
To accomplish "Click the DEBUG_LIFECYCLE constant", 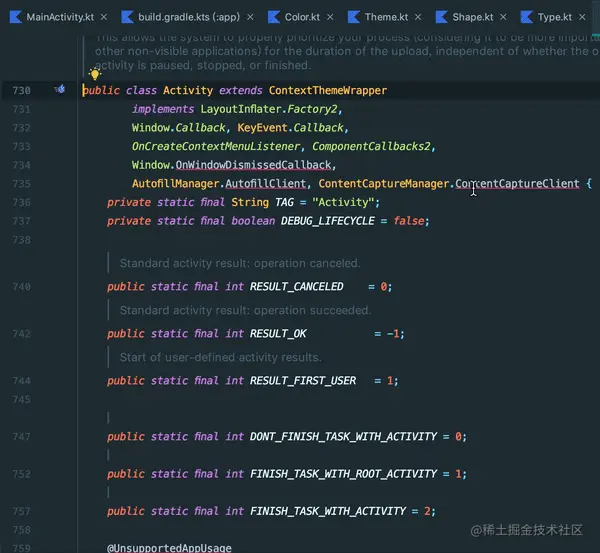I will pos(328,221).
